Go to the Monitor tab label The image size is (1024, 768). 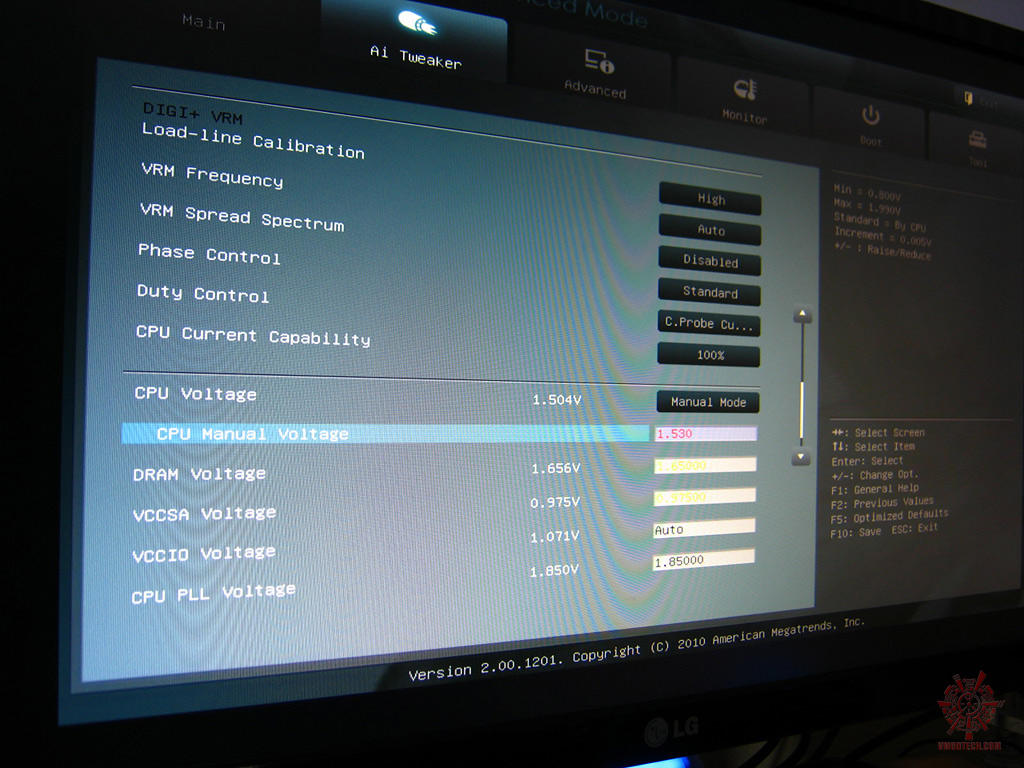[744, 116]
